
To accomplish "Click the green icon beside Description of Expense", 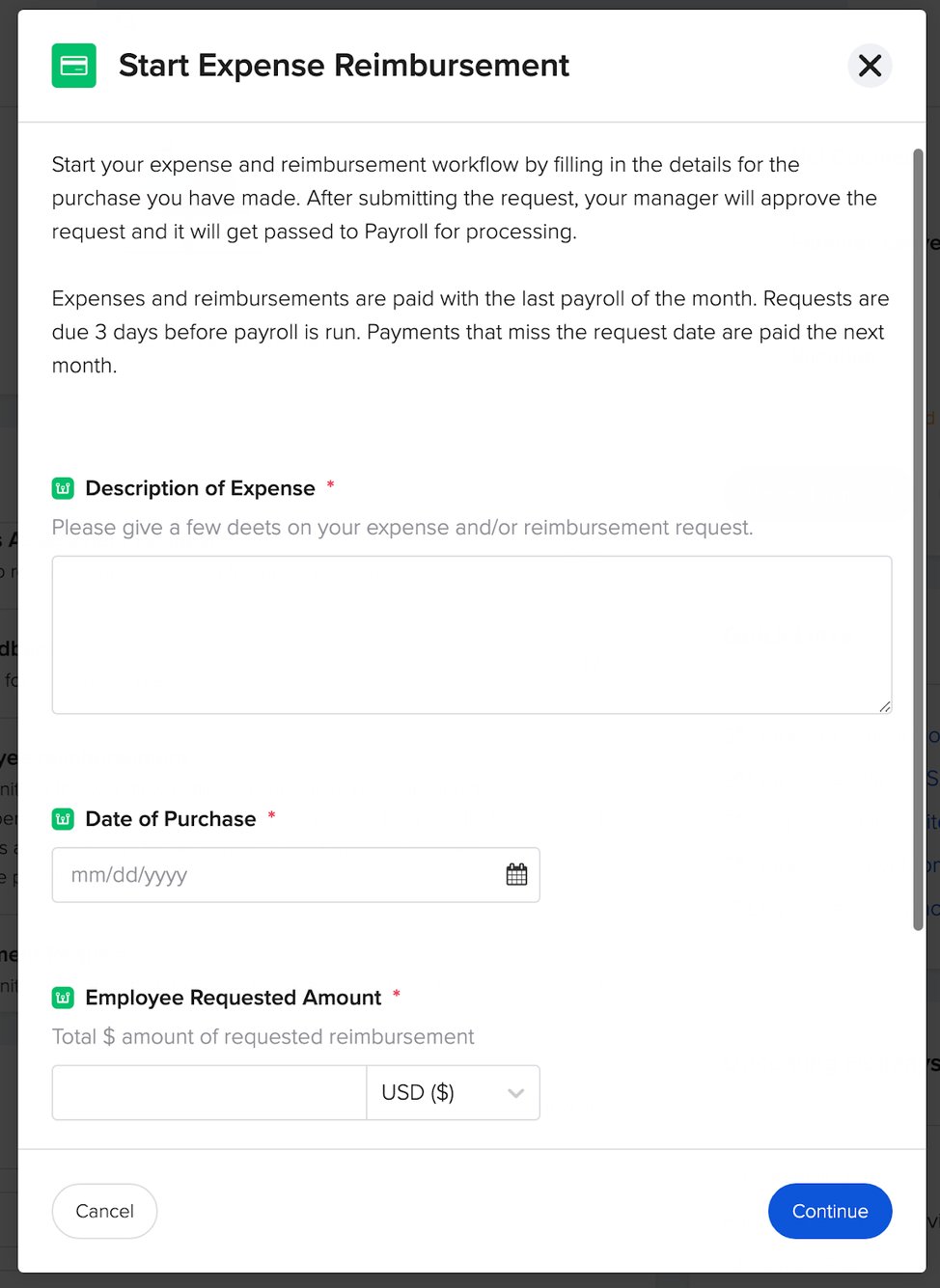I will pos(63,488).
